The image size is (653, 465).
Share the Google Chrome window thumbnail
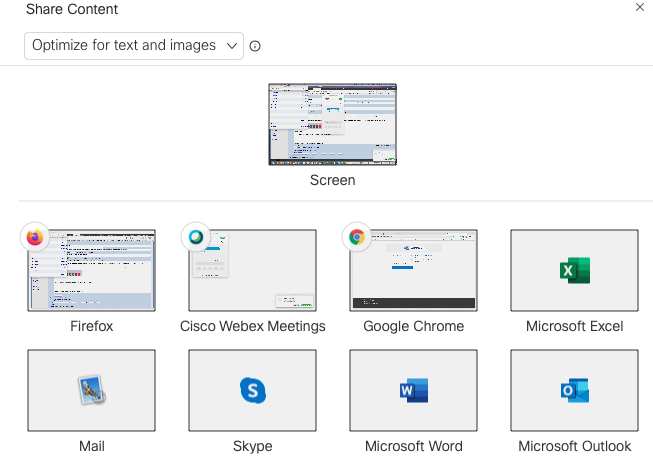(x=414, y=271)
